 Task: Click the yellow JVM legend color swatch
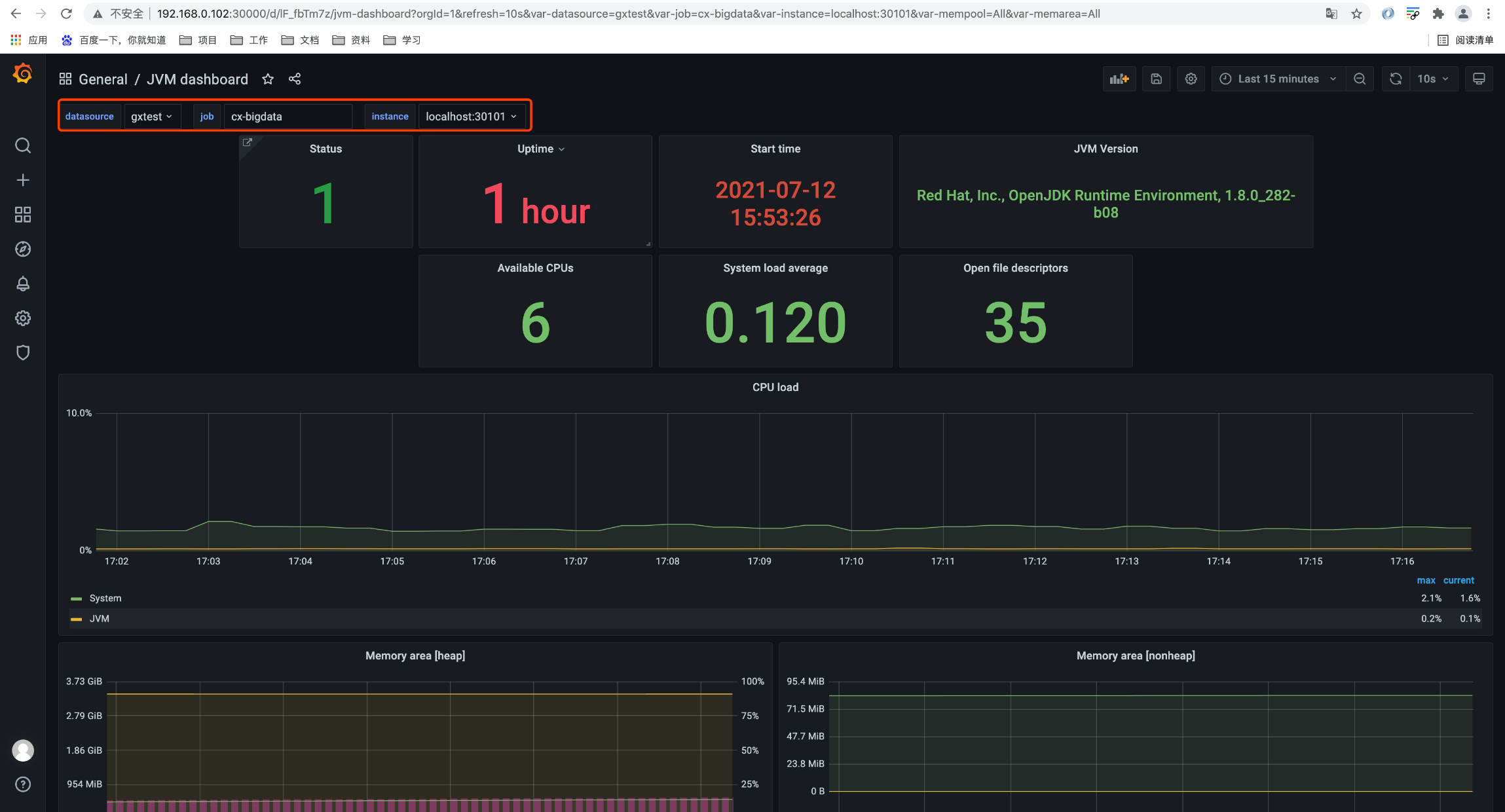click(77, 619)
